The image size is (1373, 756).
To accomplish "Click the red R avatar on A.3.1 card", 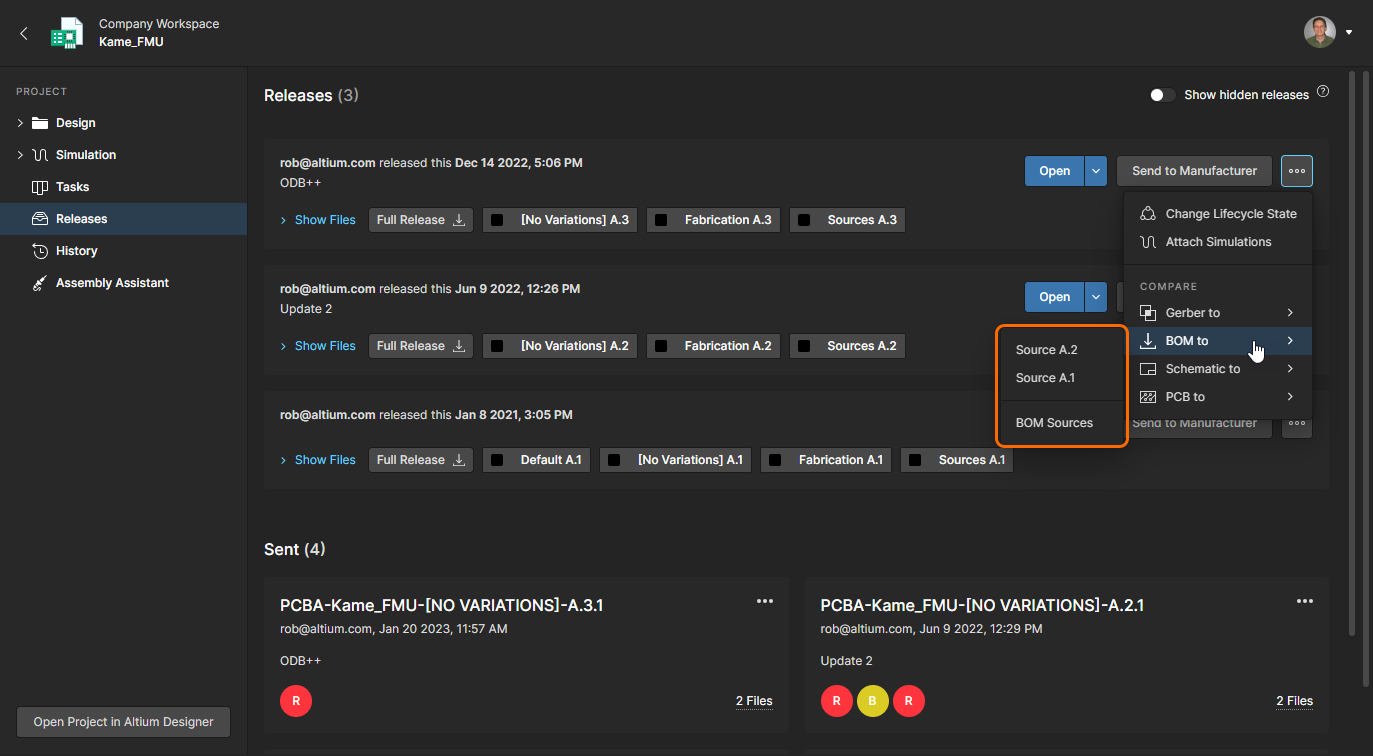I will pyautogui.click(x=296, y=701).
